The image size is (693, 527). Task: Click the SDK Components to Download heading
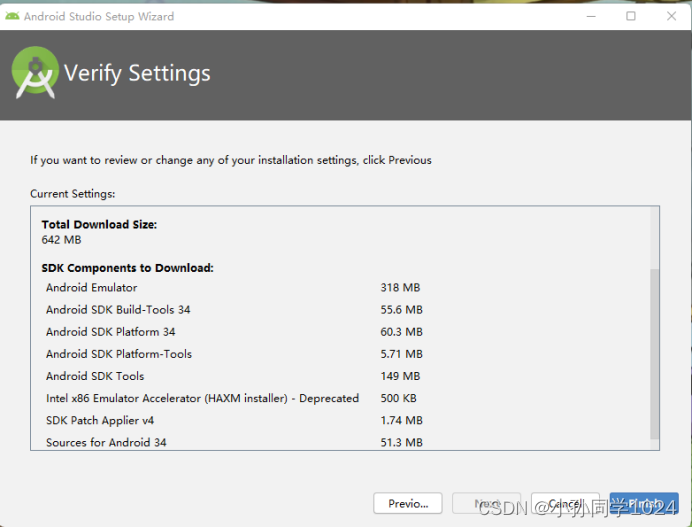coord(127,268)
